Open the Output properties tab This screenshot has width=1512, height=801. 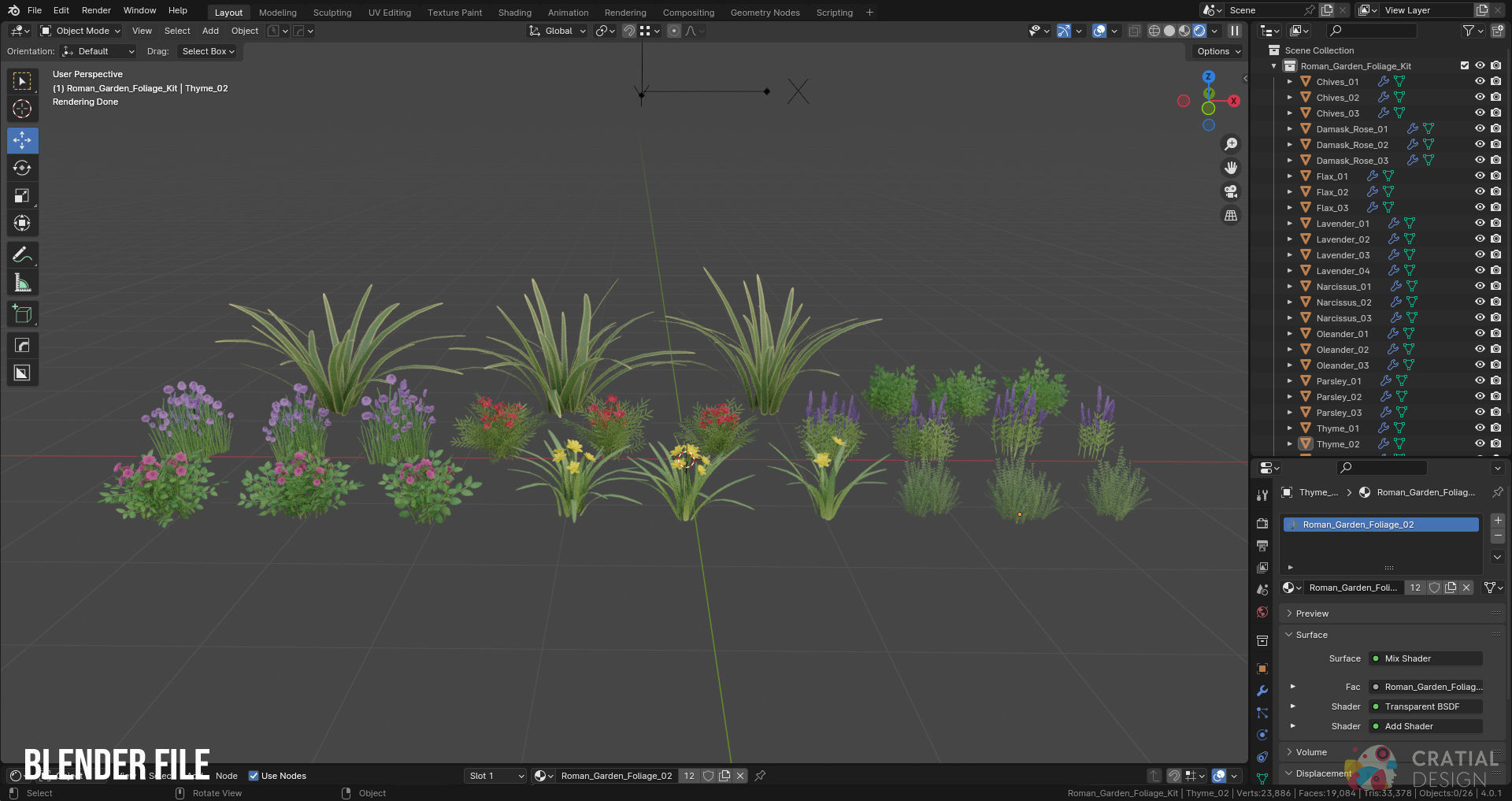coord(1262,545)
